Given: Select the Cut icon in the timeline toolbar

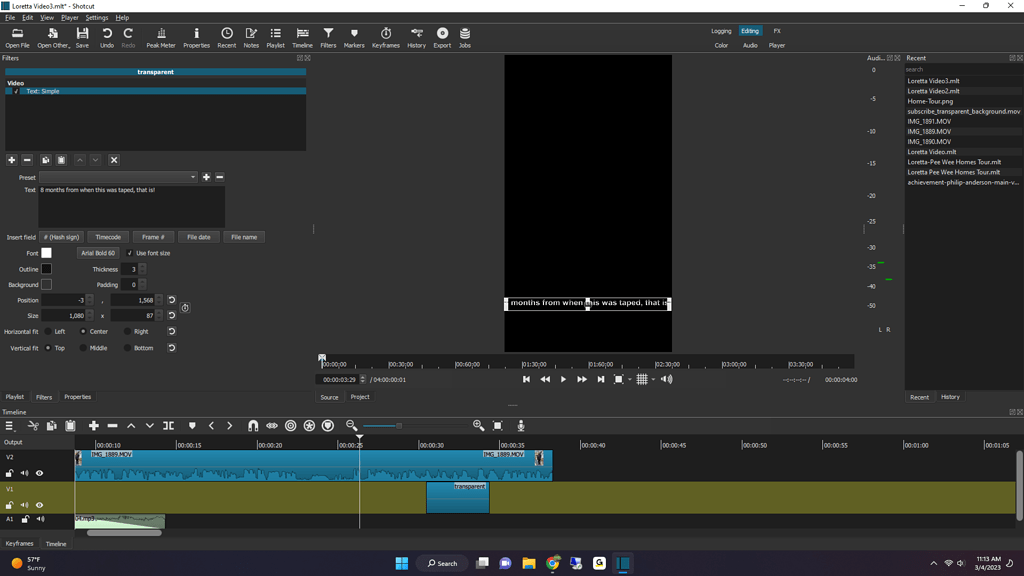Looking at the screenshot, I should click(x=31, y=425).
